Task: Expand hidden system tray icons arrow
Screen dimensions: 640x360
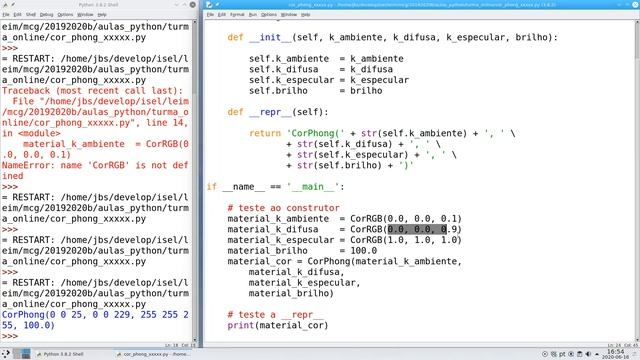Action: [x=597, y=354]
